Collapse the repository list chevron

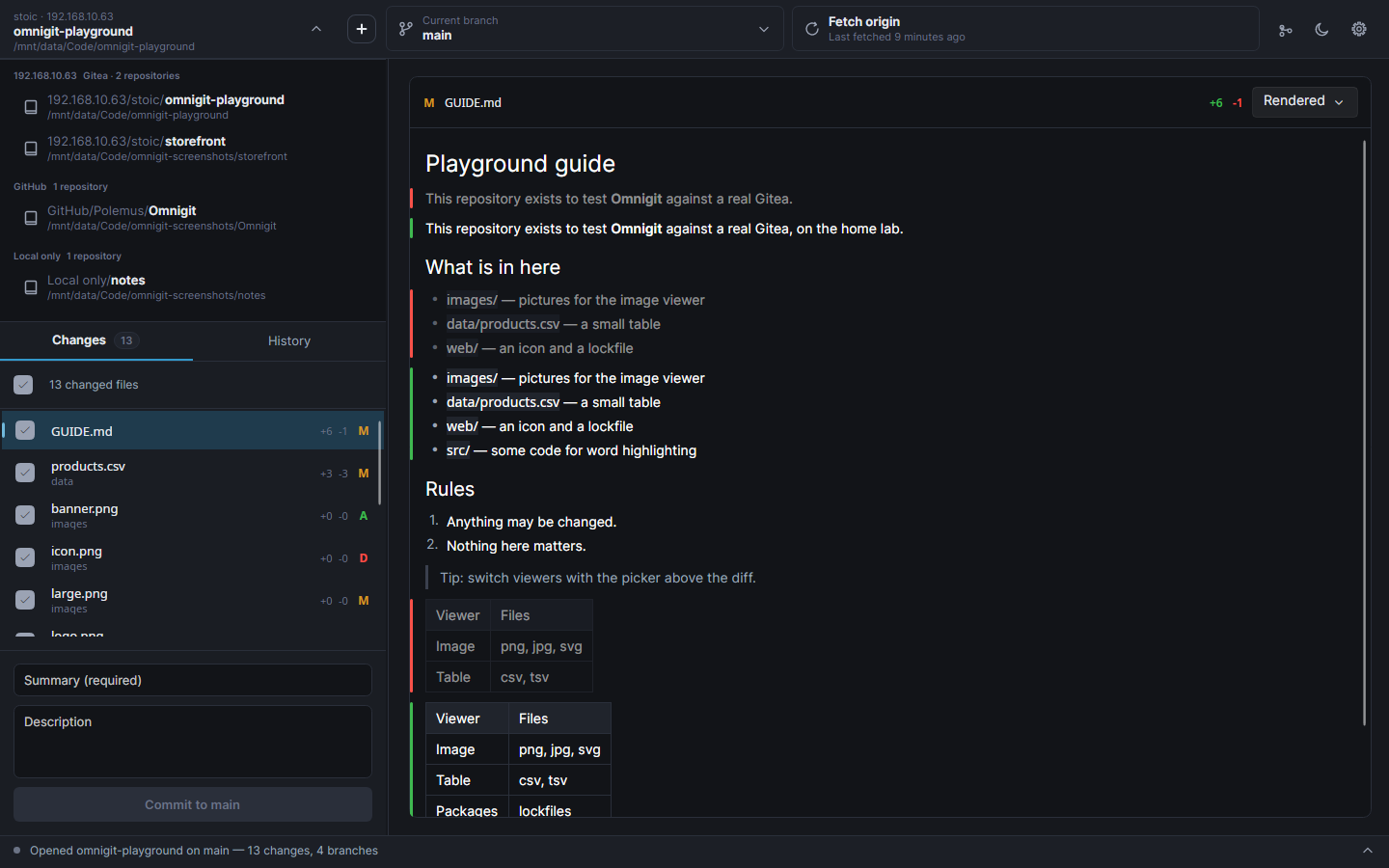coord(316,29)
